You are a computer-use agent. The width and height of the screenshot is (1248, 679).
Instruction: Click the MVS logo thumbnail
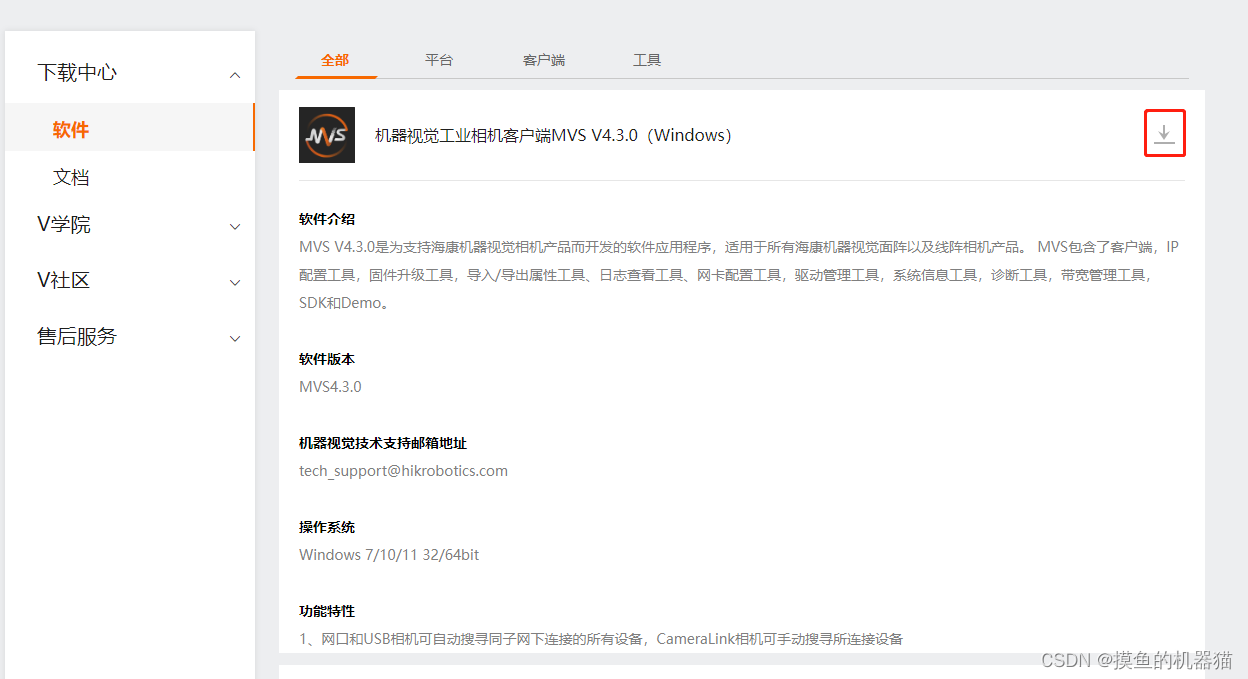(327, 135)
